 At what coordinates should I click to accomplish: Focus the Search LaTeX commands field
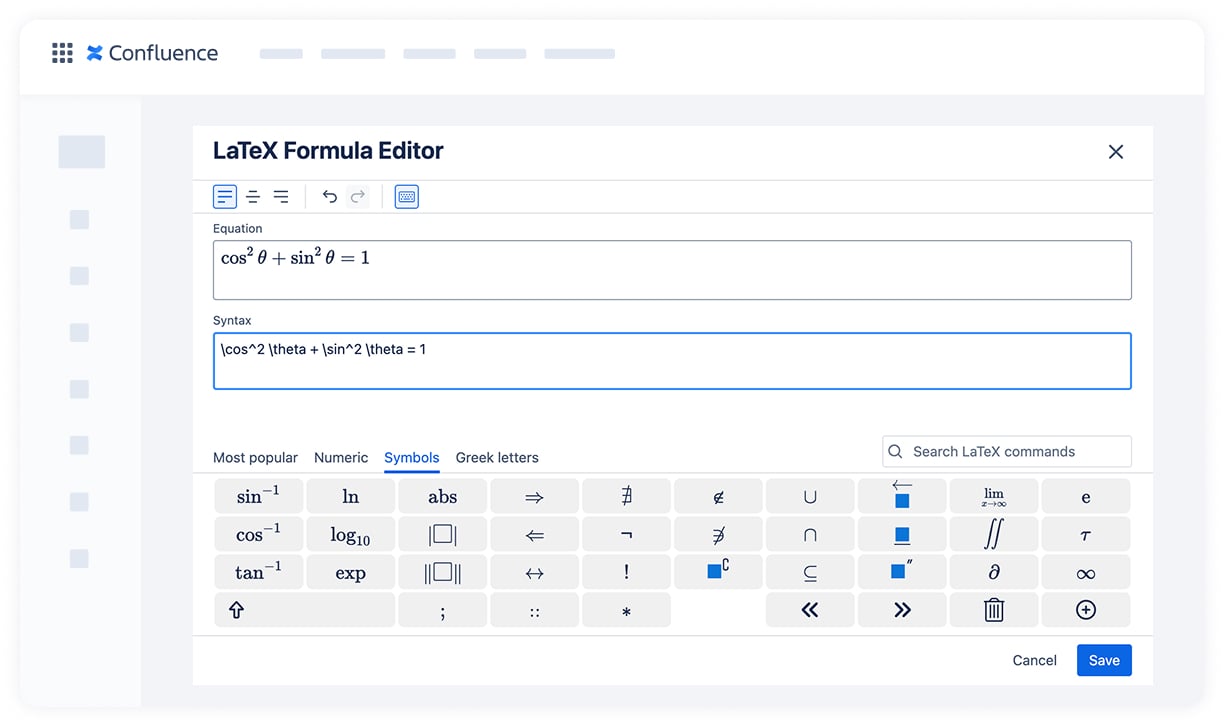point(1007,451)
